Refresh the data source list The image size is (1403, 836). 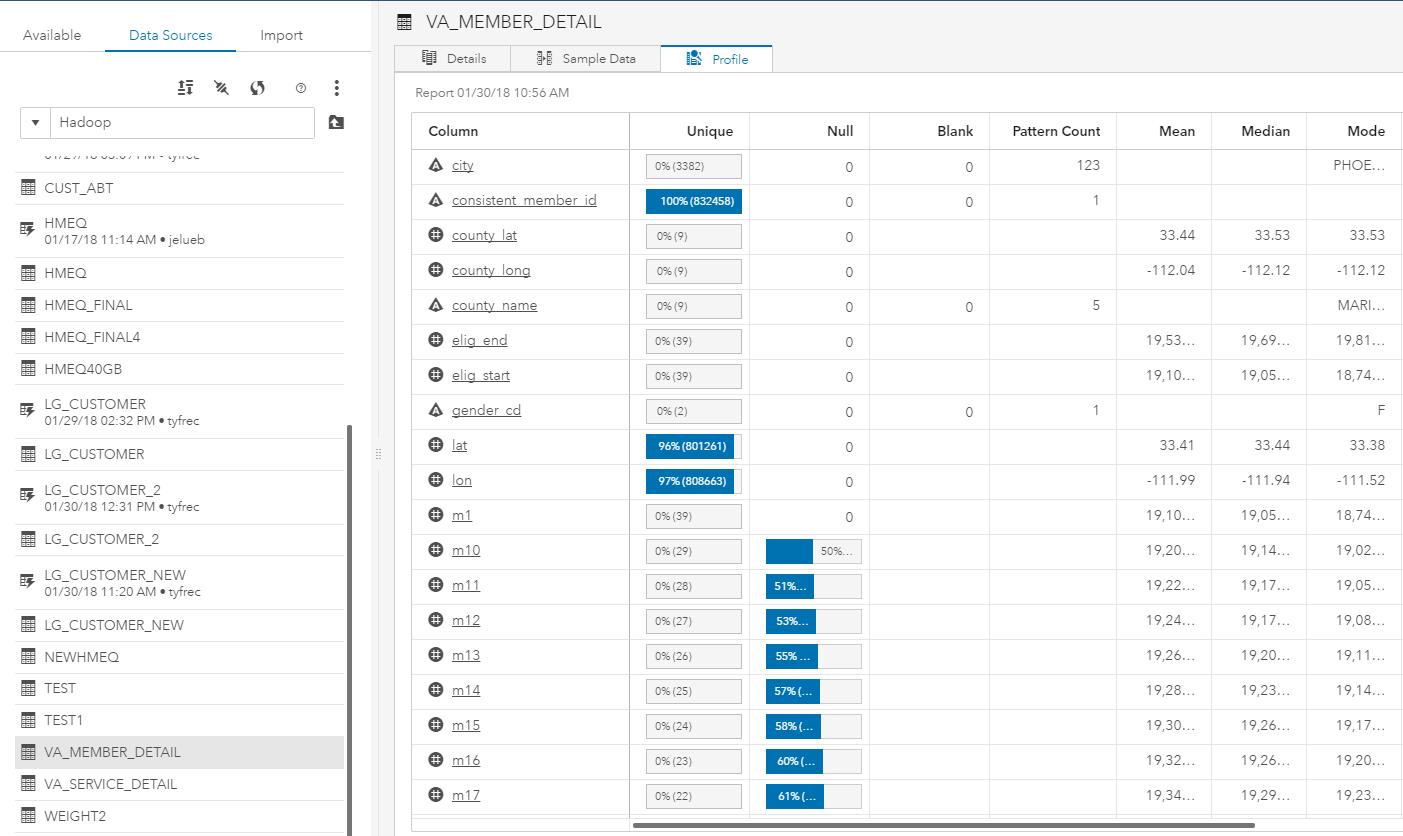tap(257, 88)
